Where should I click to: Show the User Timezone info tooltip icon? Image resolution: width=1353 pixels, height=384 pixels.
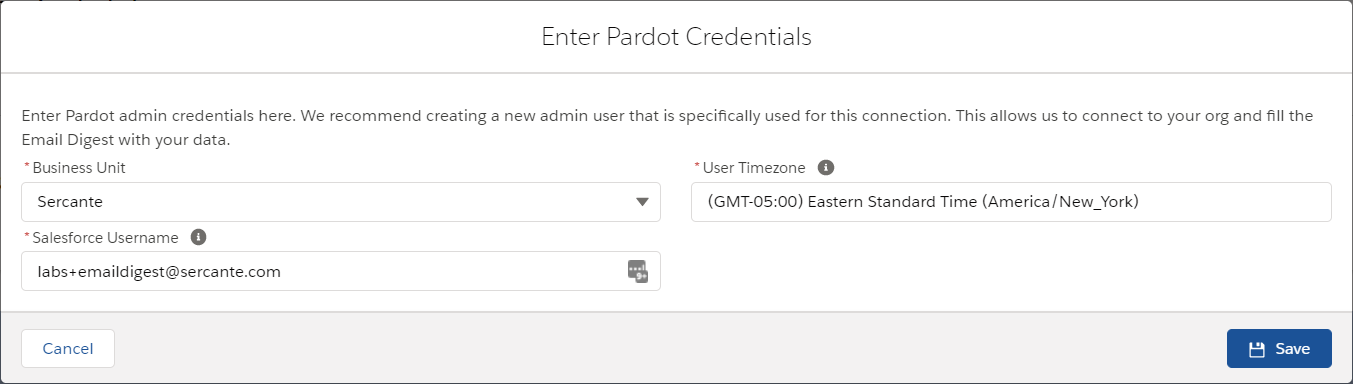[826, 168]
